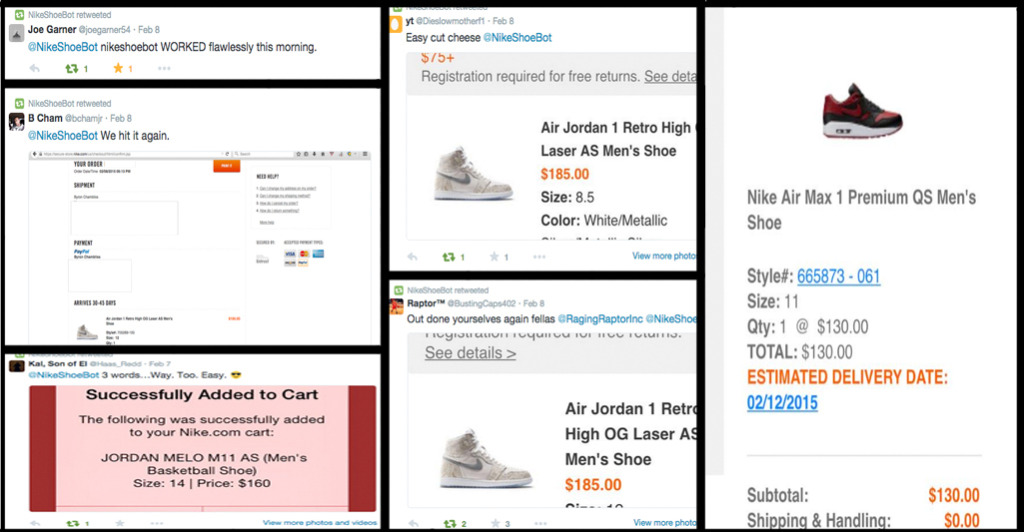1024x532 pixels.
Task: Open B Cham's profile avatar
Action: tap(16, 121)
